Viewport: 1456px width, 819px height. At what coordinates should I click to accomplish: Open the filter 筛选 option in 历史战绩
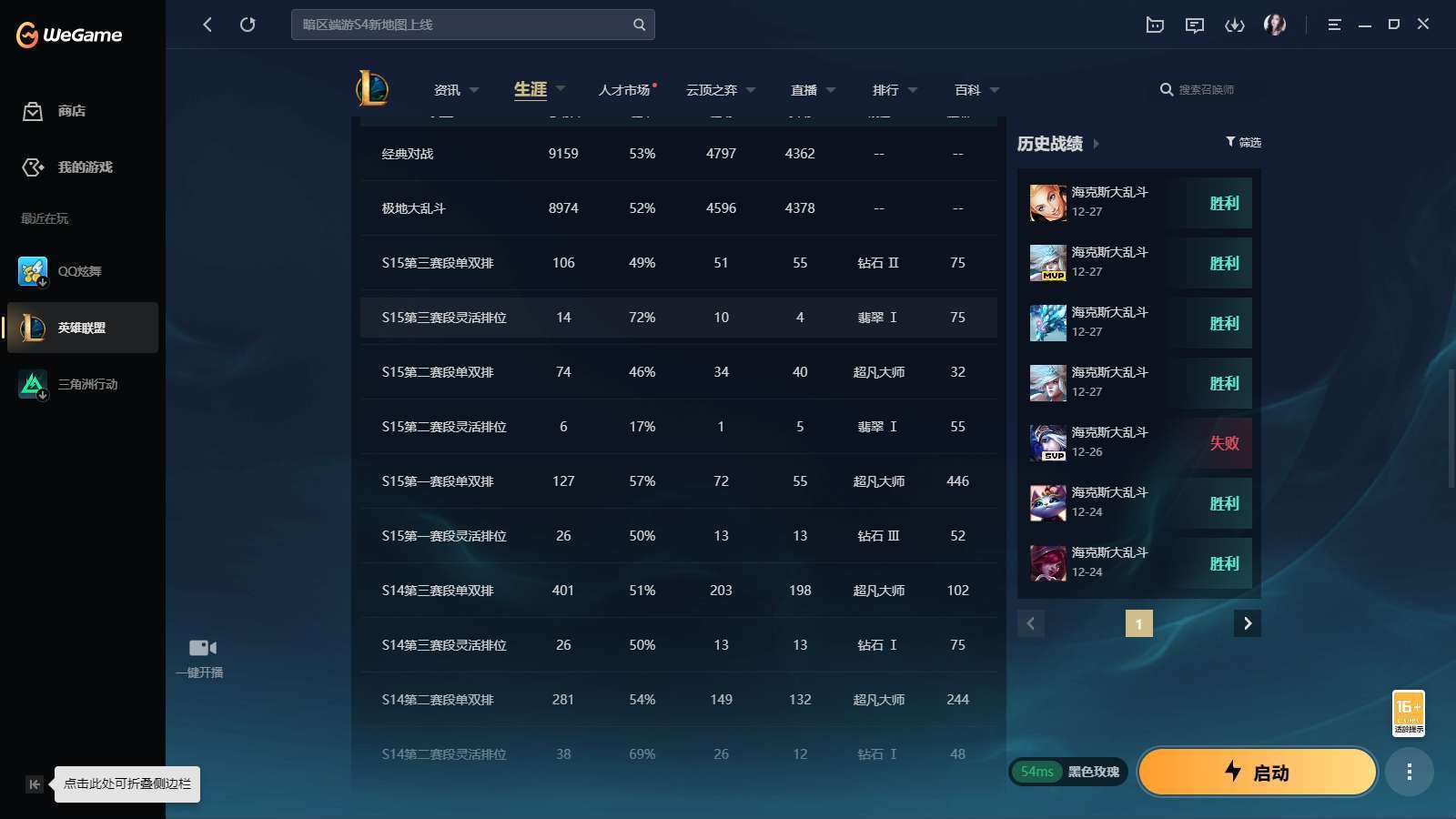(x=1245, y=143)
